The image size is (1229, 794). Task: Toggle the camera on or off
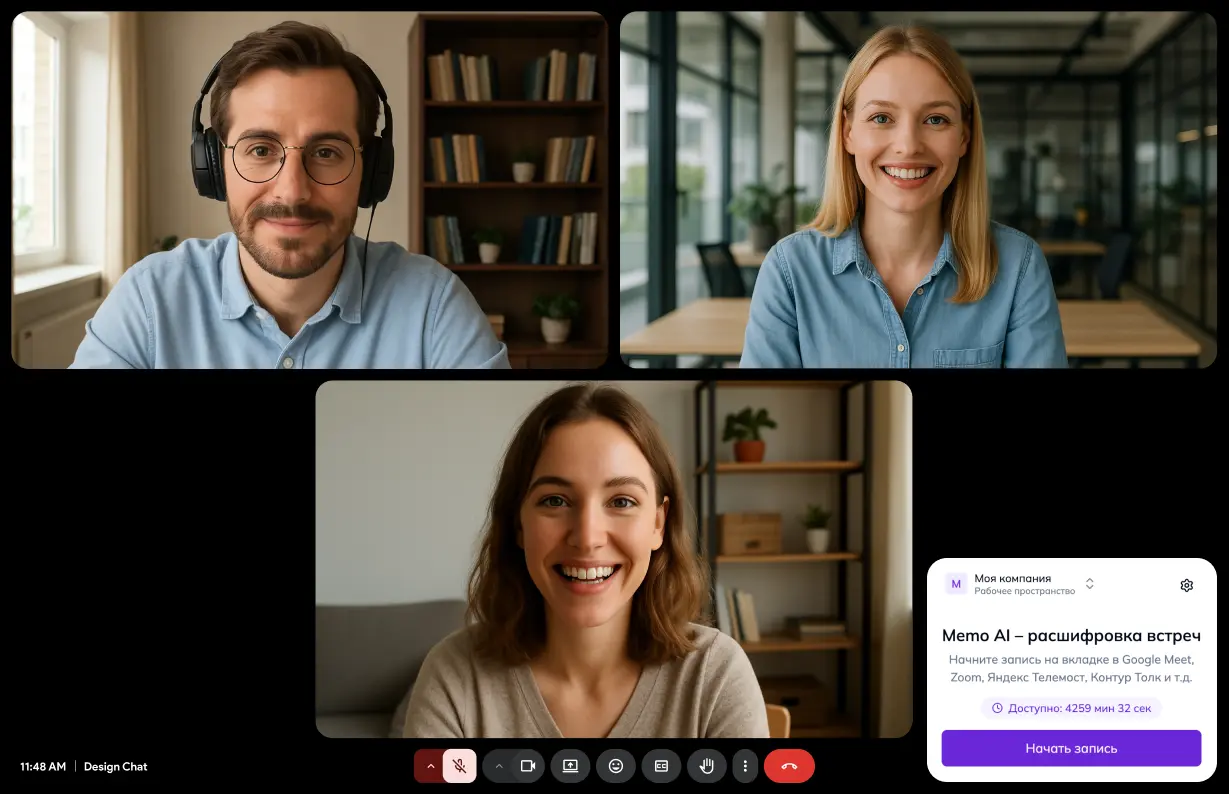528,766
